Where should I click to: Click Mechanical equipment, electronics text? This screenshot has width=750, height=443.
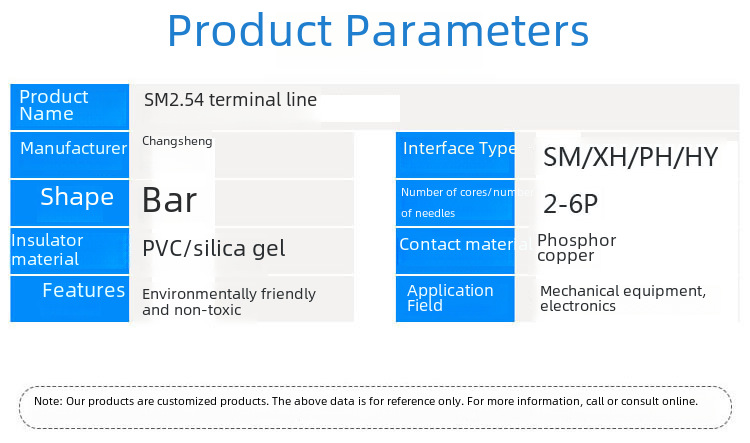(623, 298)
